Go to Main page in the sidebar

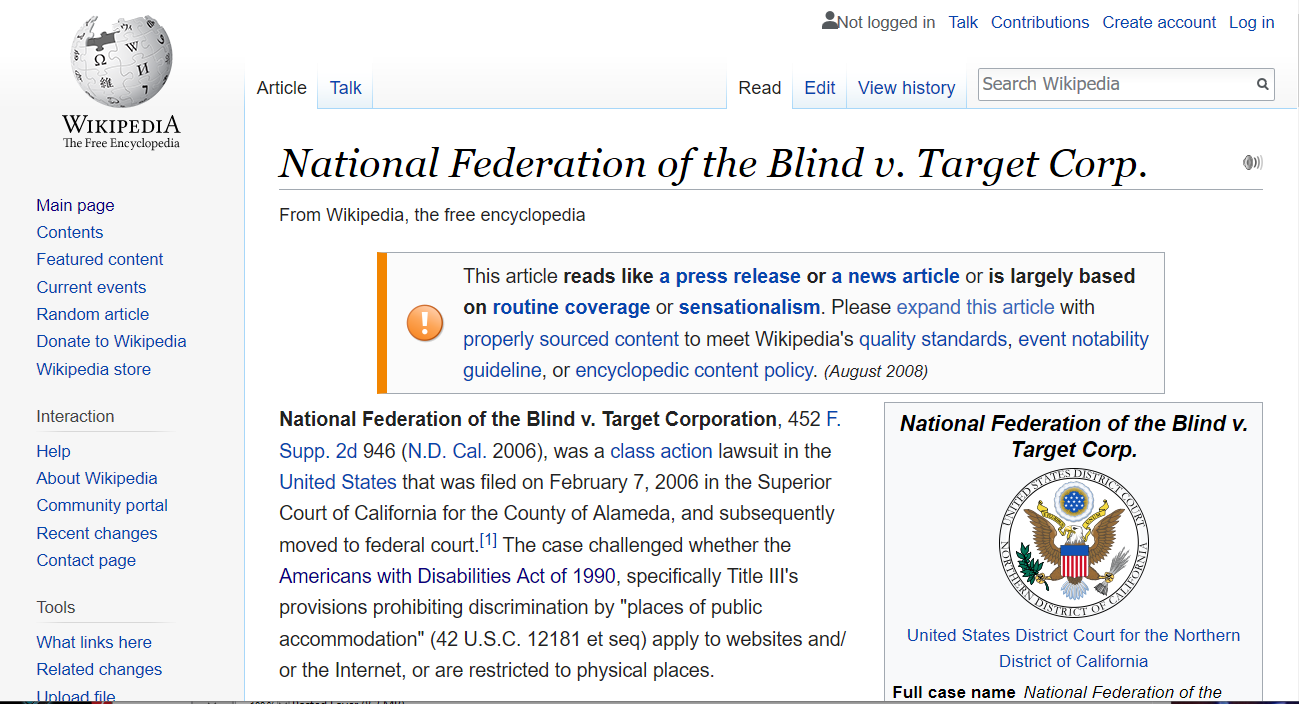76,205
